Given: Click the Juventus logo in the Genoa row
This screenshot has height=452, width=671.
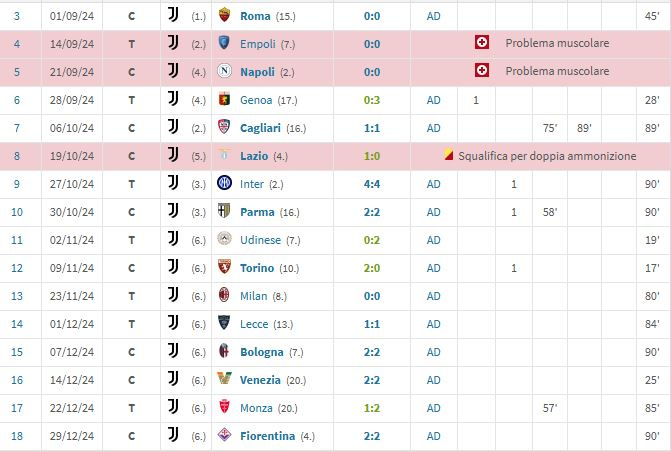Looking at the screenshot, I should click(173, 99).
